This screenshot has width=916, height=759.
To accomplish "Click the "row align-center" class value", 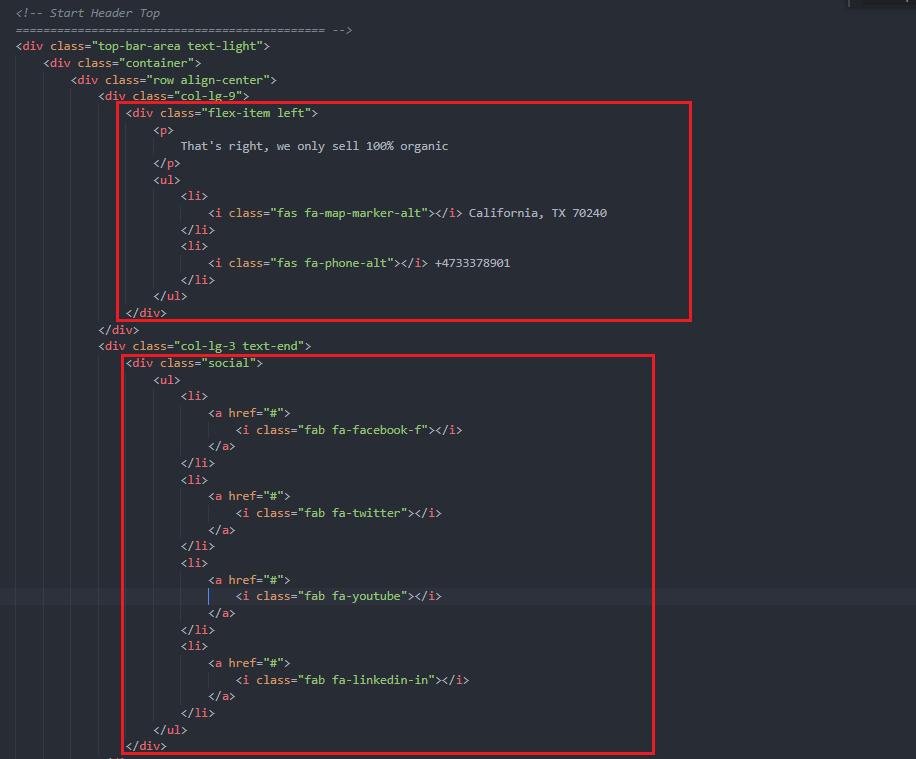I will tap(207, 80).
